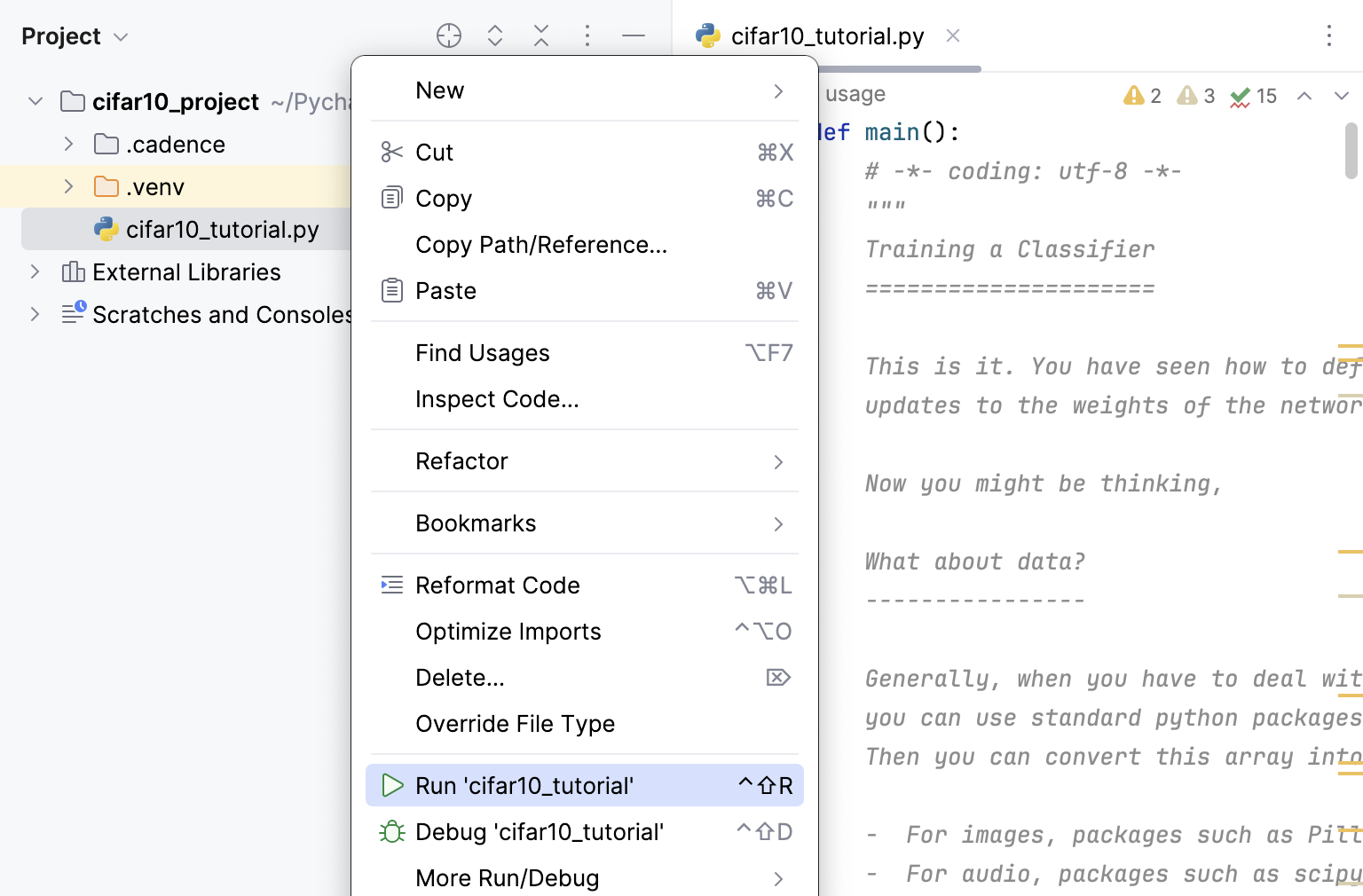Open the New submenu

coord(585,90)
